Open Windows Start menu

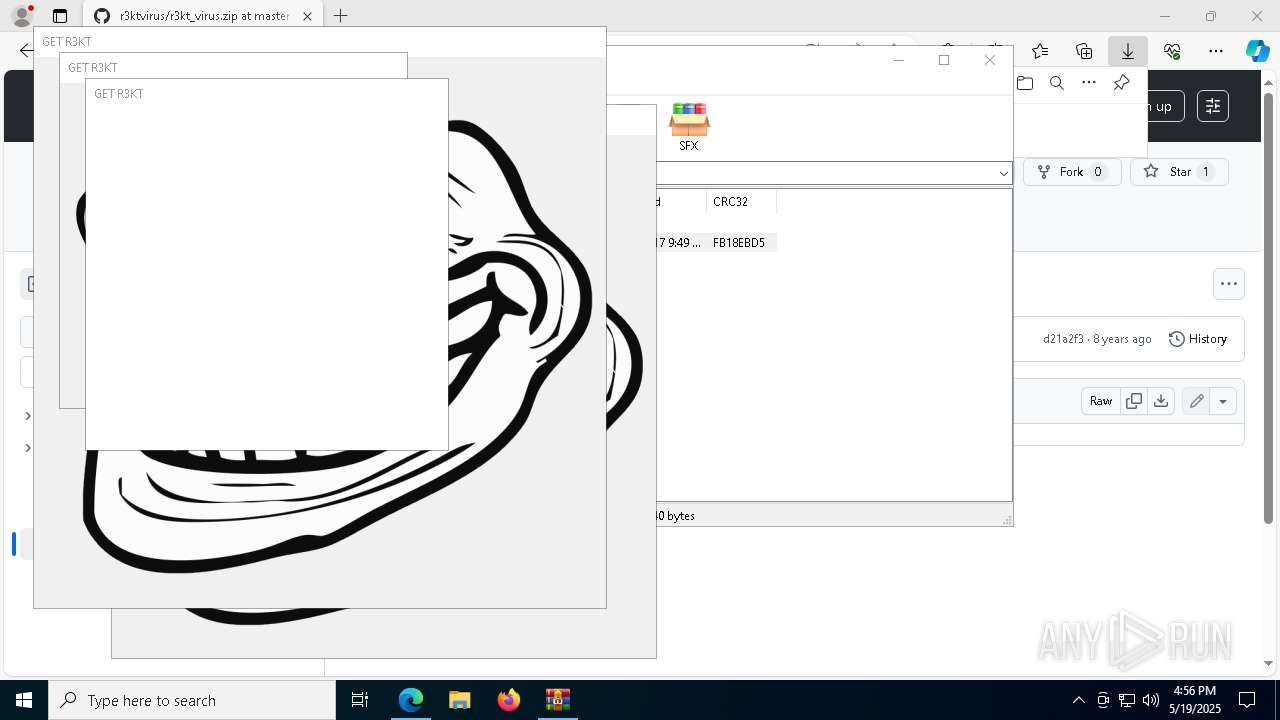tap(24, 700)
